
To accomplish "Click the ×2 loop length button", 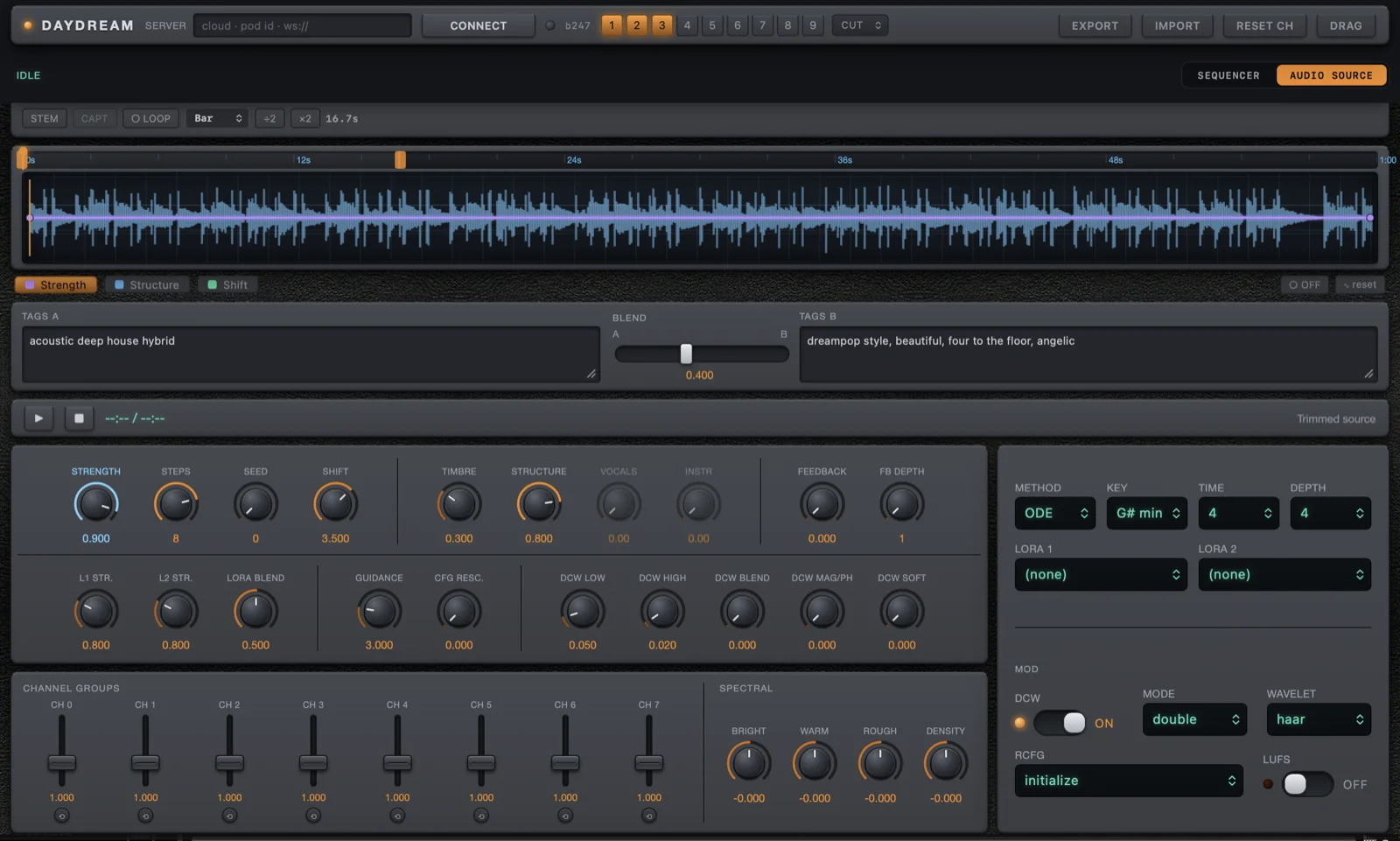I will (304, 118).
